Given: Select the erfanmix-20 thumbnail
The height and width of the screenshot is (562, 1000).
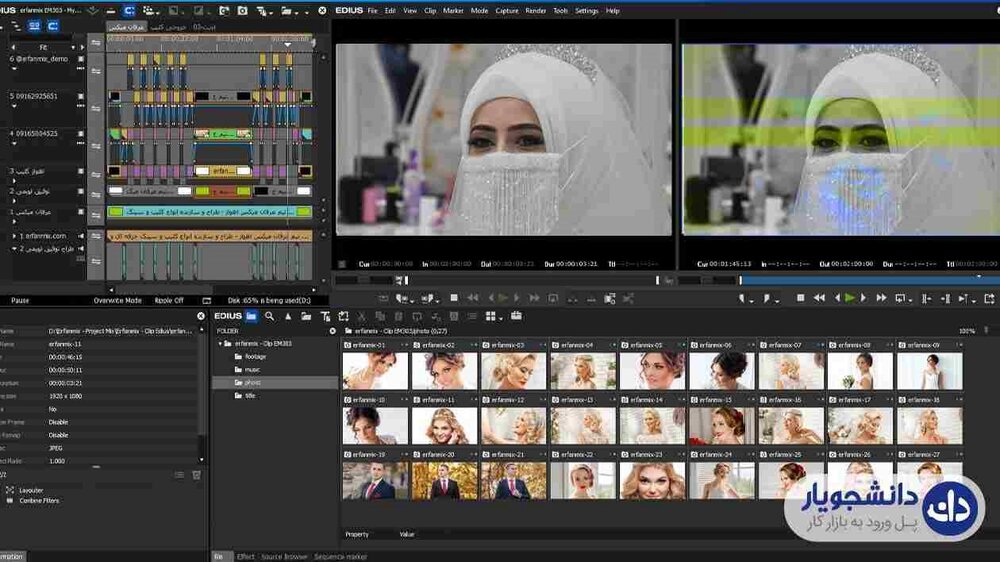Looking at the screenshot, I should point(444,479).
